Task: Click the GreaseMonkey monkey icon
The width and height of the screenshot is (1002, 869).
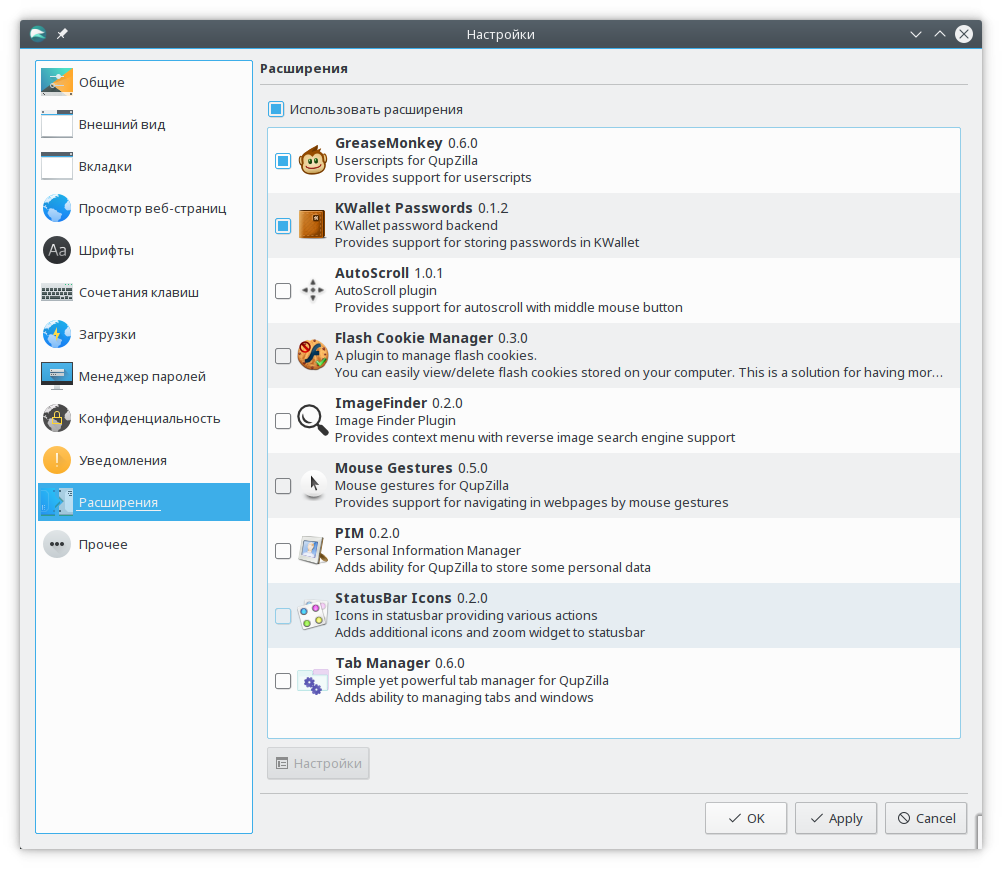Action: (x=313, y=160)
